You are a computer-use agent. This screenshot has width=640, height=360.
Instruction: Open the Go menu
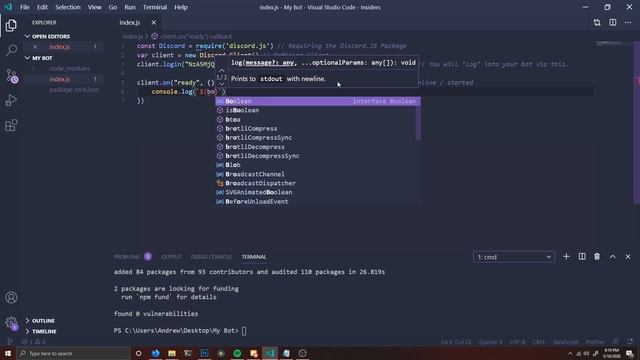coord(113,7)
